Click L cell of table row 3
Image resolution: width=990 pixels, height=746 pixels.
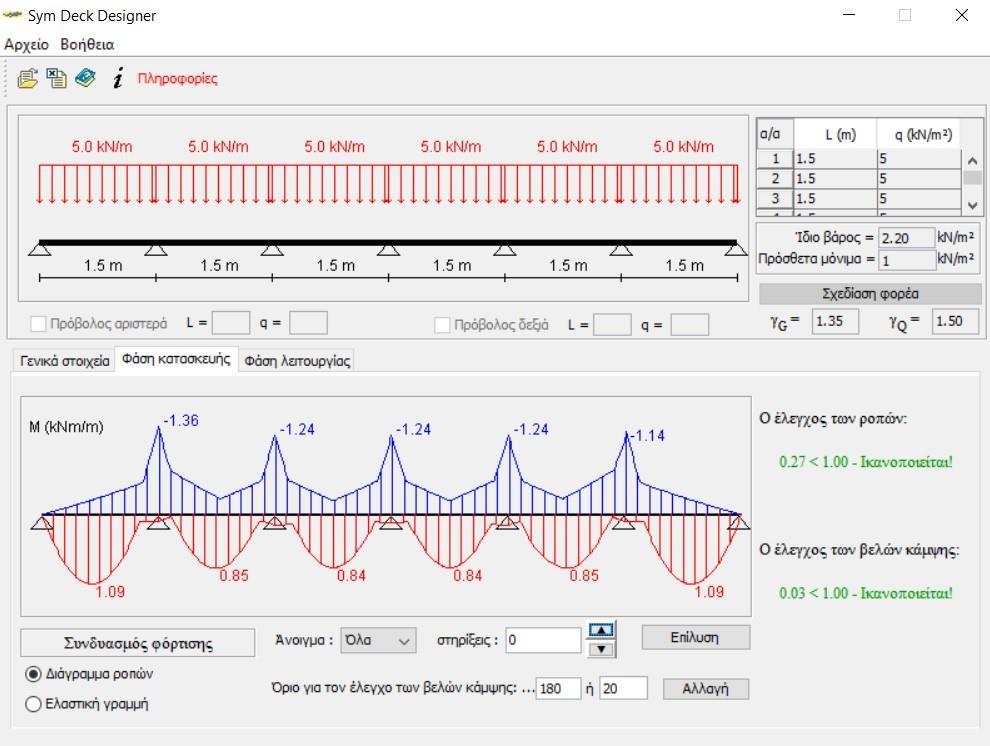(x=835, y=199)
